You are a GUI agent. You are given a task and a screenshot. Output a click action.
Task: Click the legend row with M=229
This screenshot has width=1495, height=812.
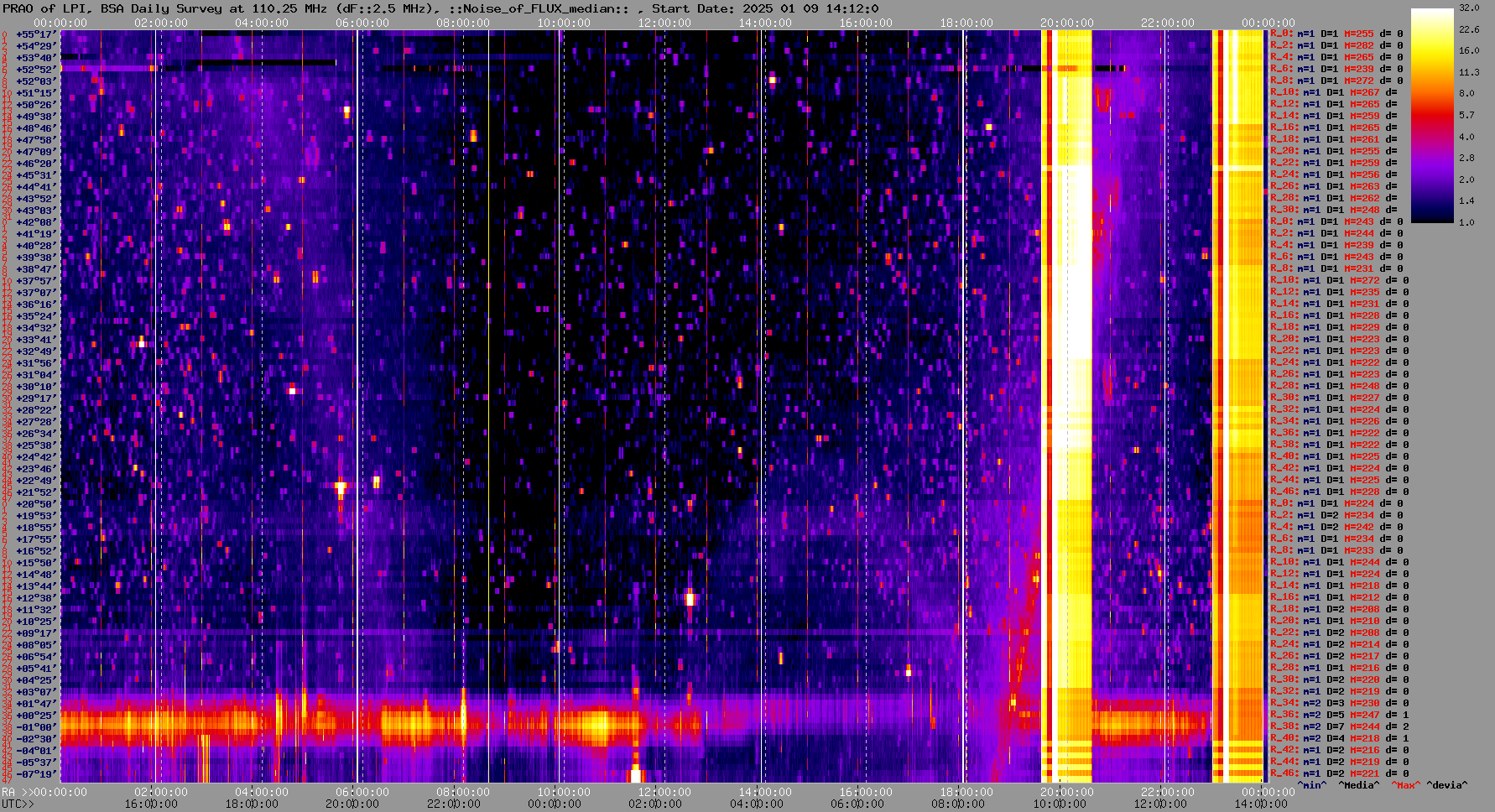click(1340, 327)
